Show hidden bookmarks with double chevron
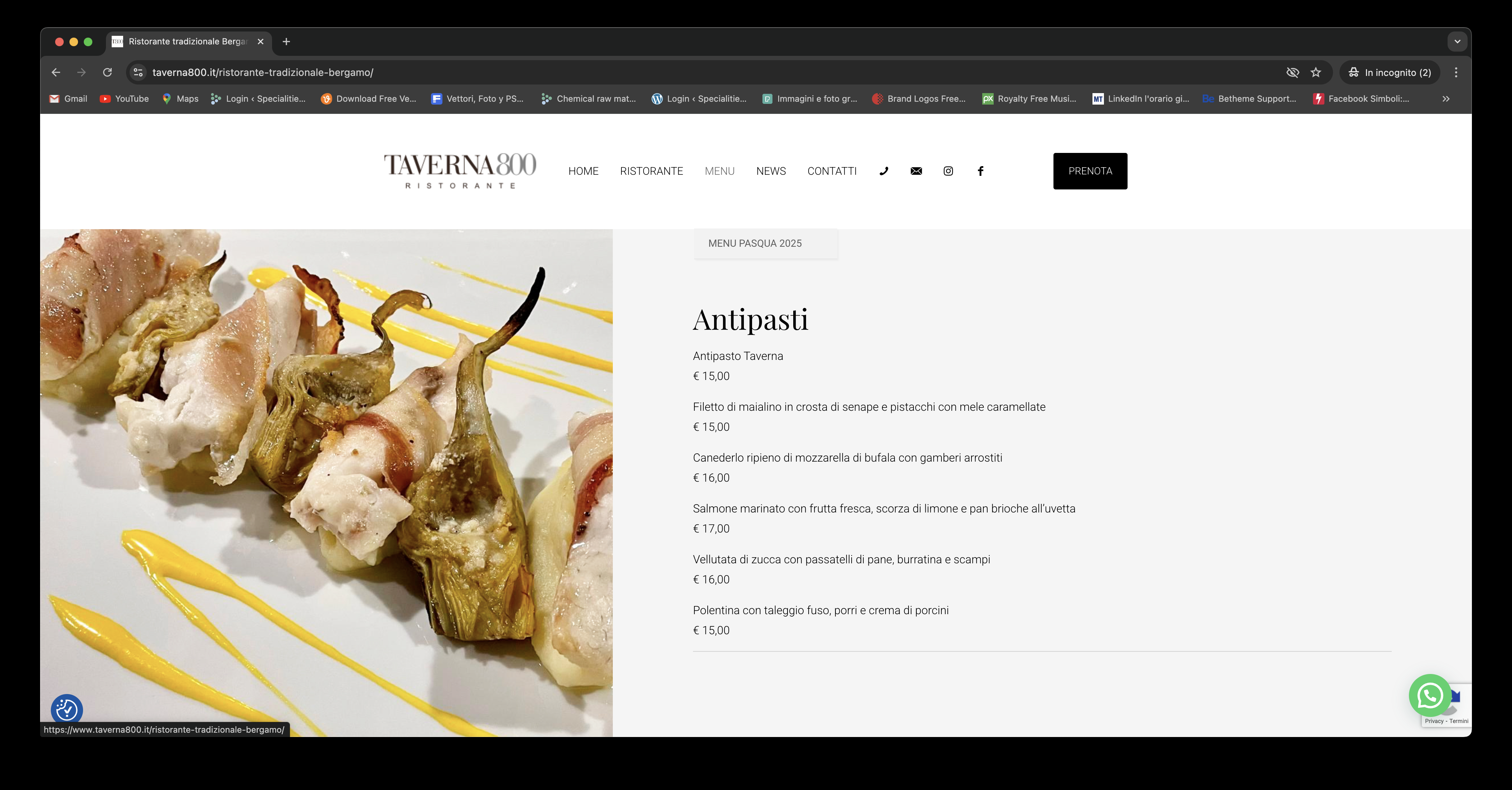Image resolution: width=1512 pixels, height=790 pixels. click(x=1446, y=99)
